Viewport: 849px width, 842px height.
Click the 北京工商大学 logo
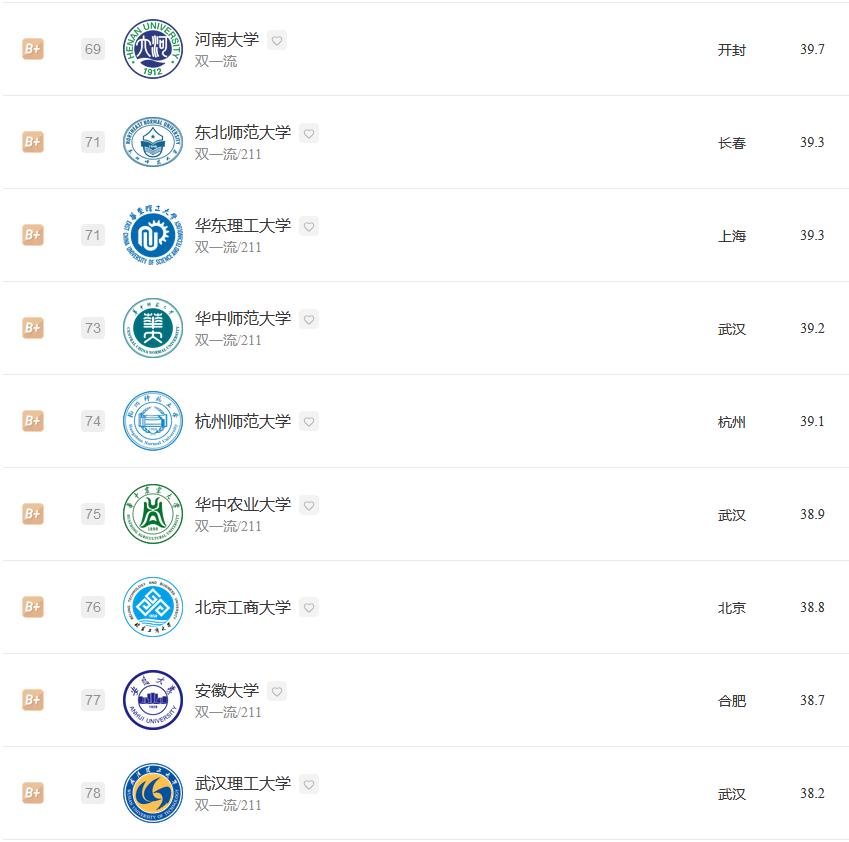[151, 607]
